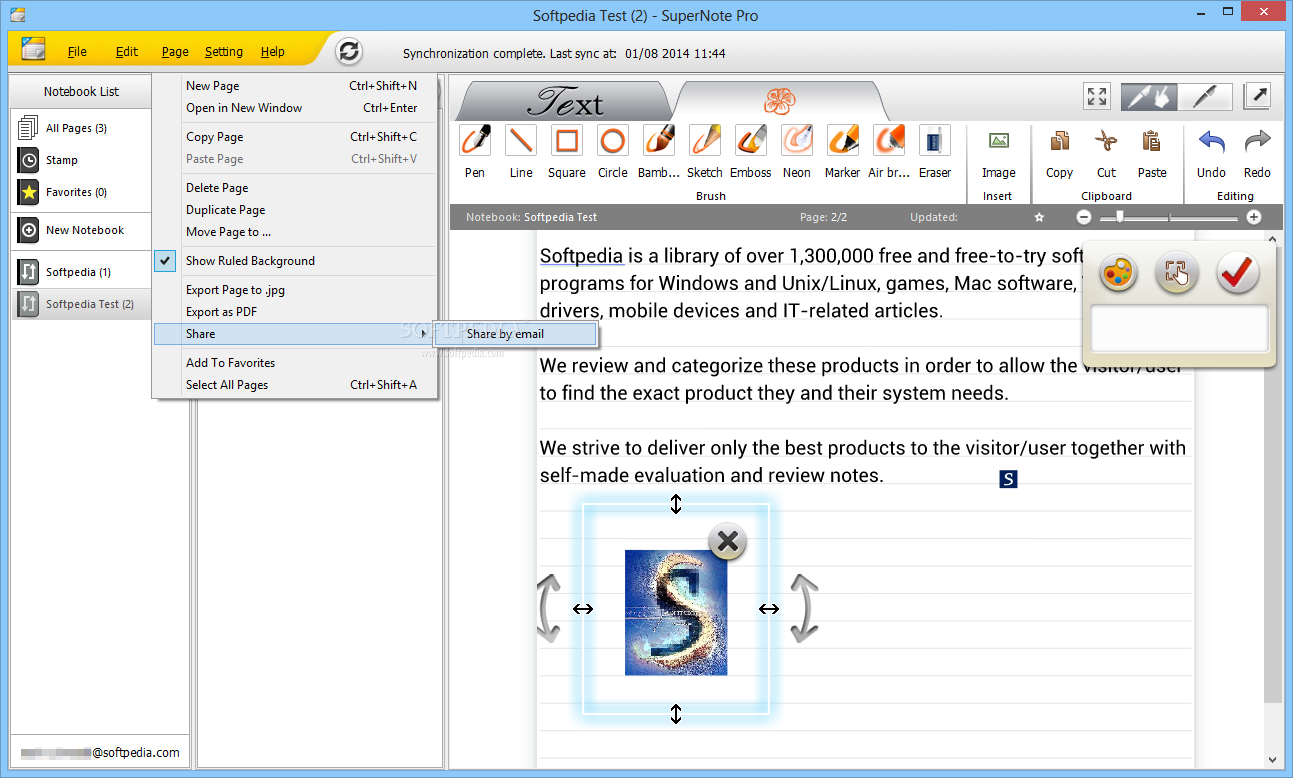Enter full screen view mode

(x=1097, y=96)
